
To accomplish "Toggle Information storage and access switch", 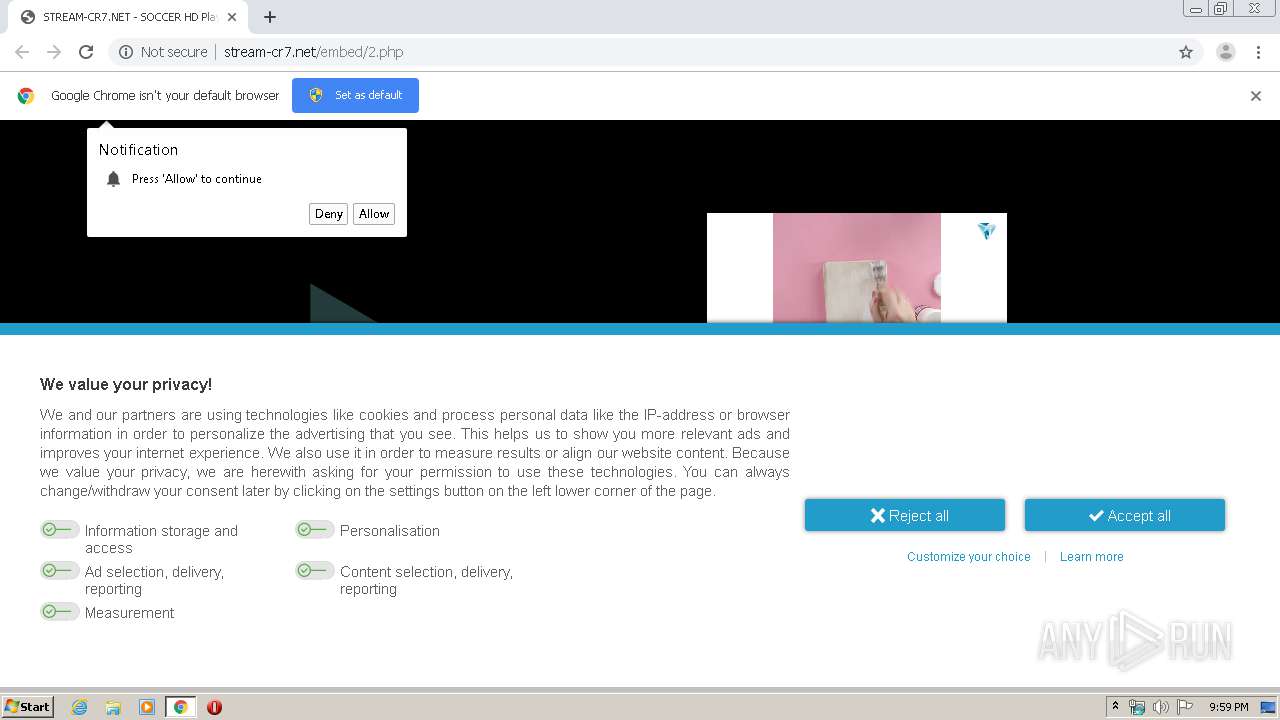I will [59, 530].
